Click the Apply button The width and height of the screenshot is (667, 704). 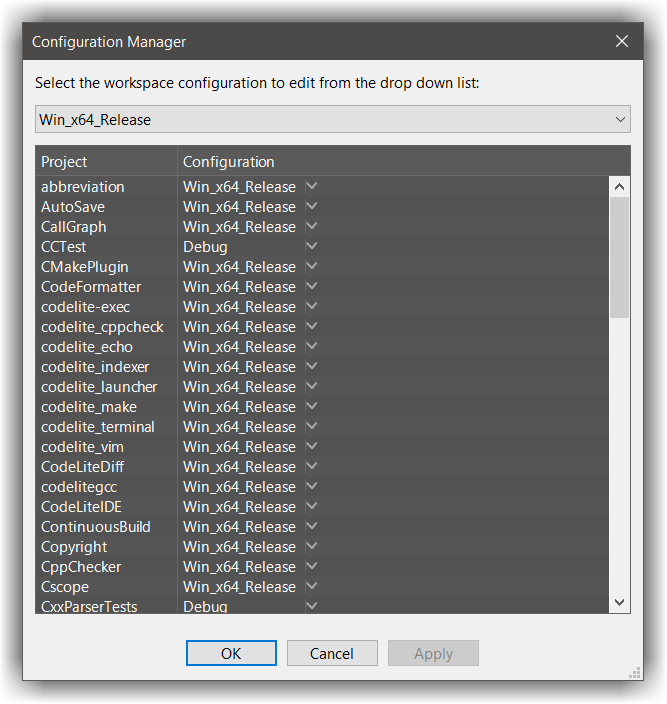tap(433, 653)
